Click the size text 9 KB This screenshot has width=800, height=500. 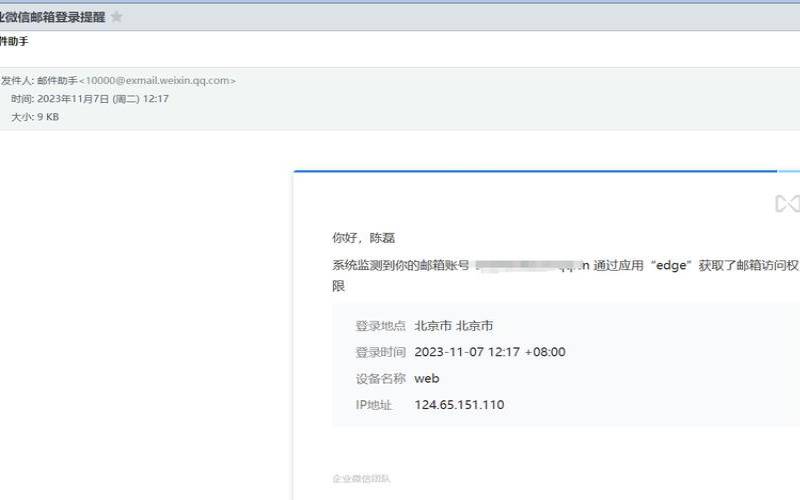(48, 117)
